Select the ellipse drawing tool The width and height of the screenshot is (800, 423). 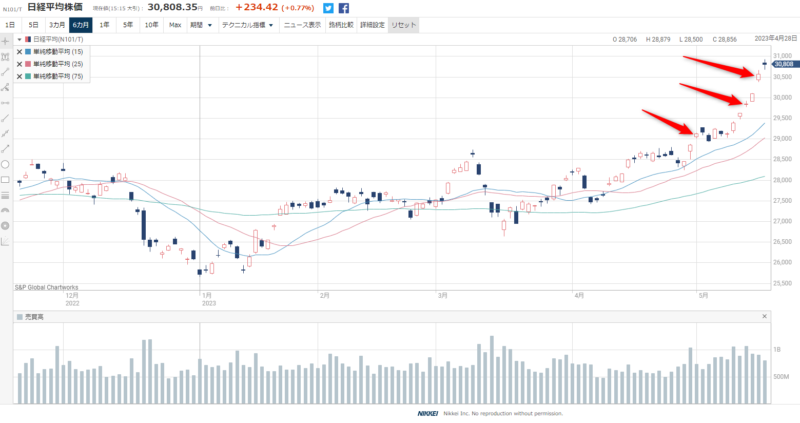[5, 164]
